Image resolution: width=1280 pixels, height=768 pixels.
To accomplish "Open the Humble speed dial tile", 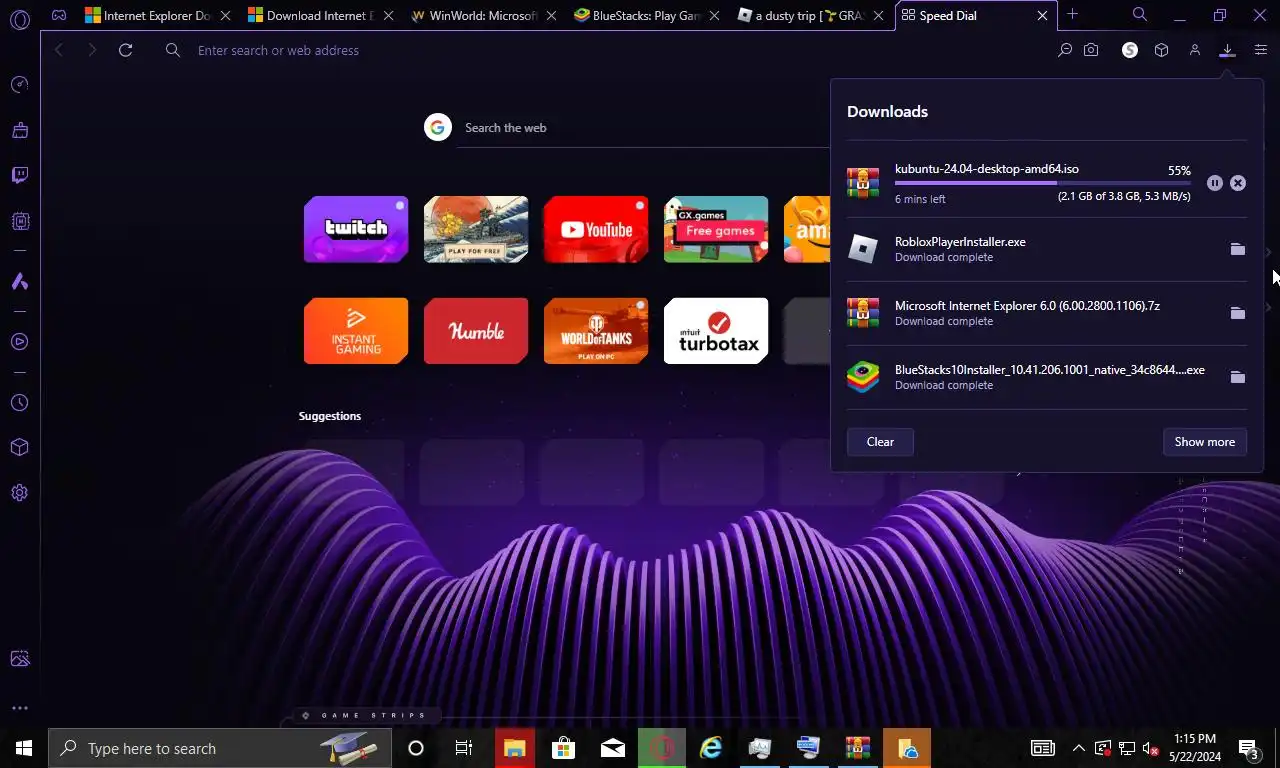I will click(x=476, y=331).
